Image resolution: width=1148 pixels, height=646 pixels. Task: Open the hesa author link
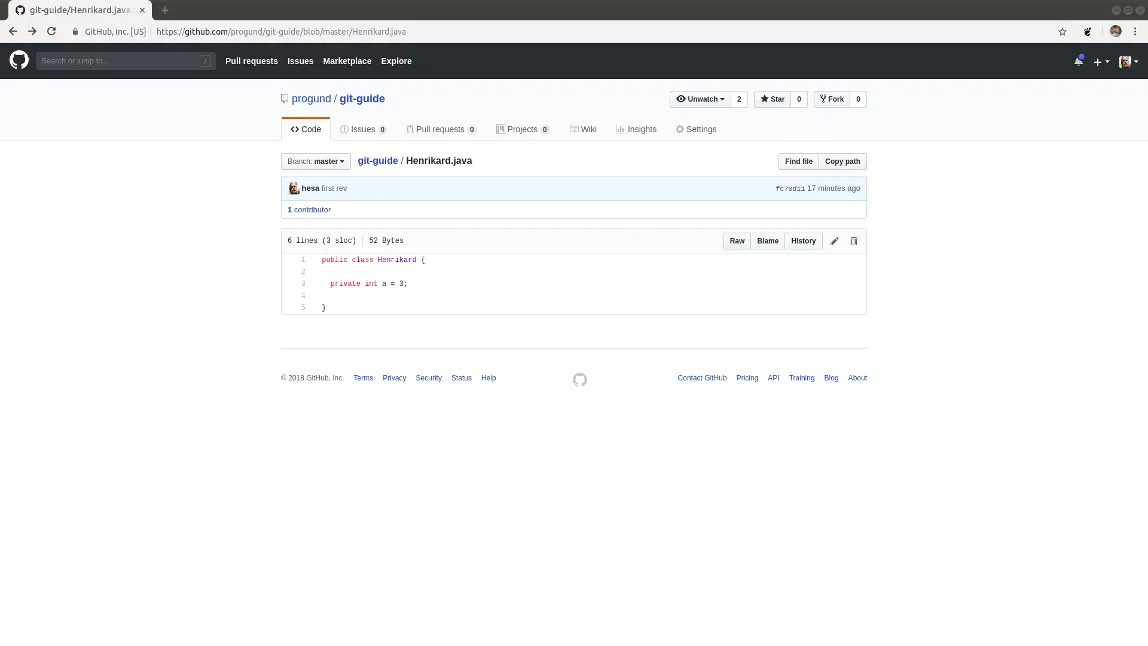coord(310,188)
